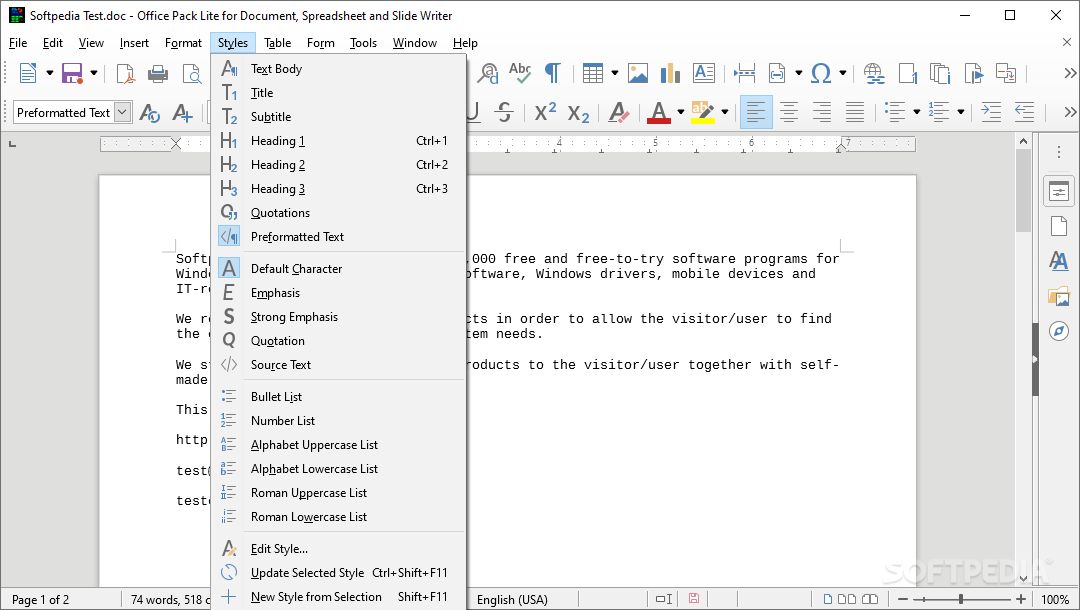Viewport: 1080px width, 610px height.
Task: Toggle Justified alignment
Action: (x=855, y=112)
